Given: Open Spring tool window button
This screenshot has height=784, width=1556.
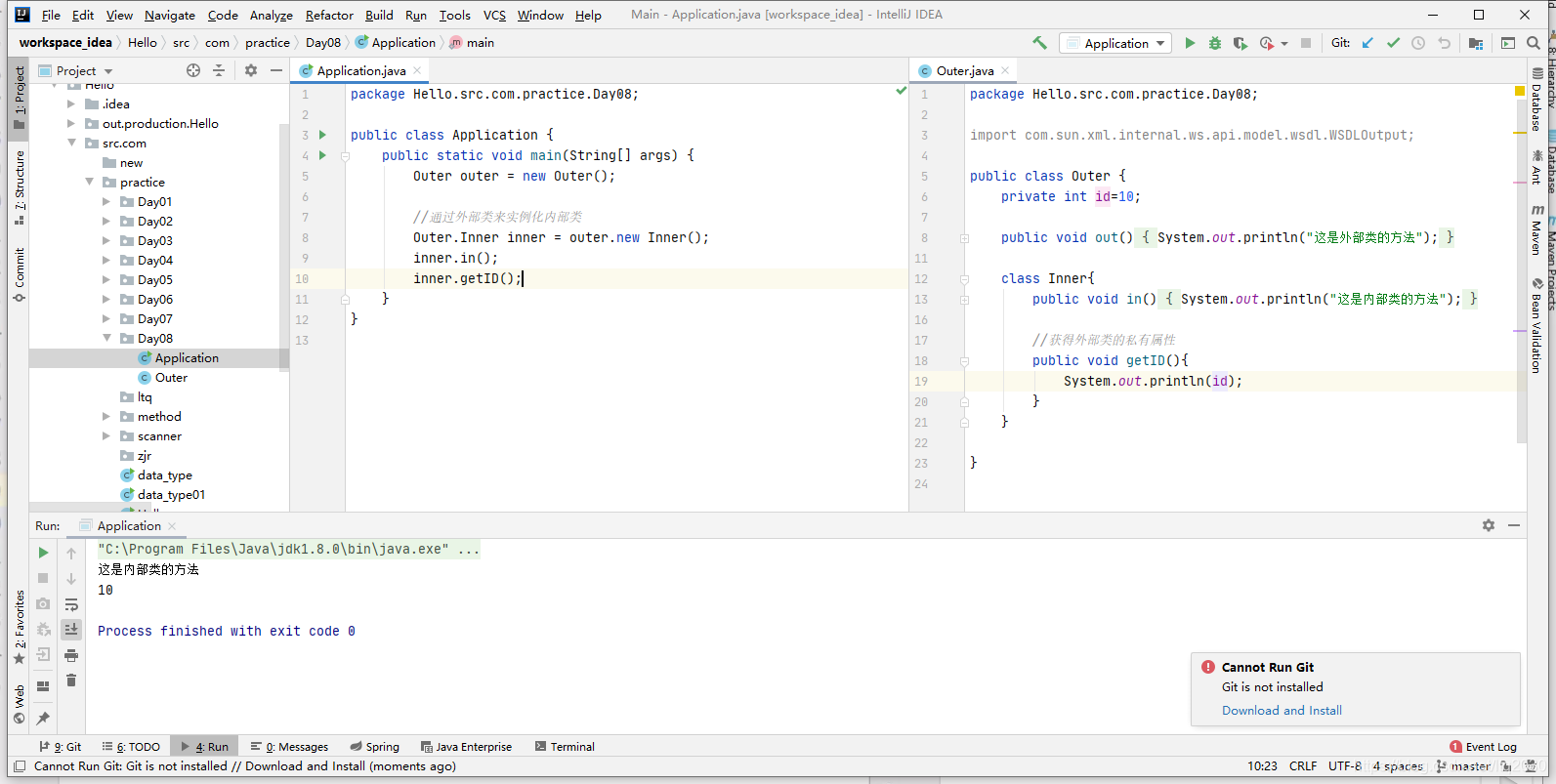Looking at the screenshot, I should (375, 746).
